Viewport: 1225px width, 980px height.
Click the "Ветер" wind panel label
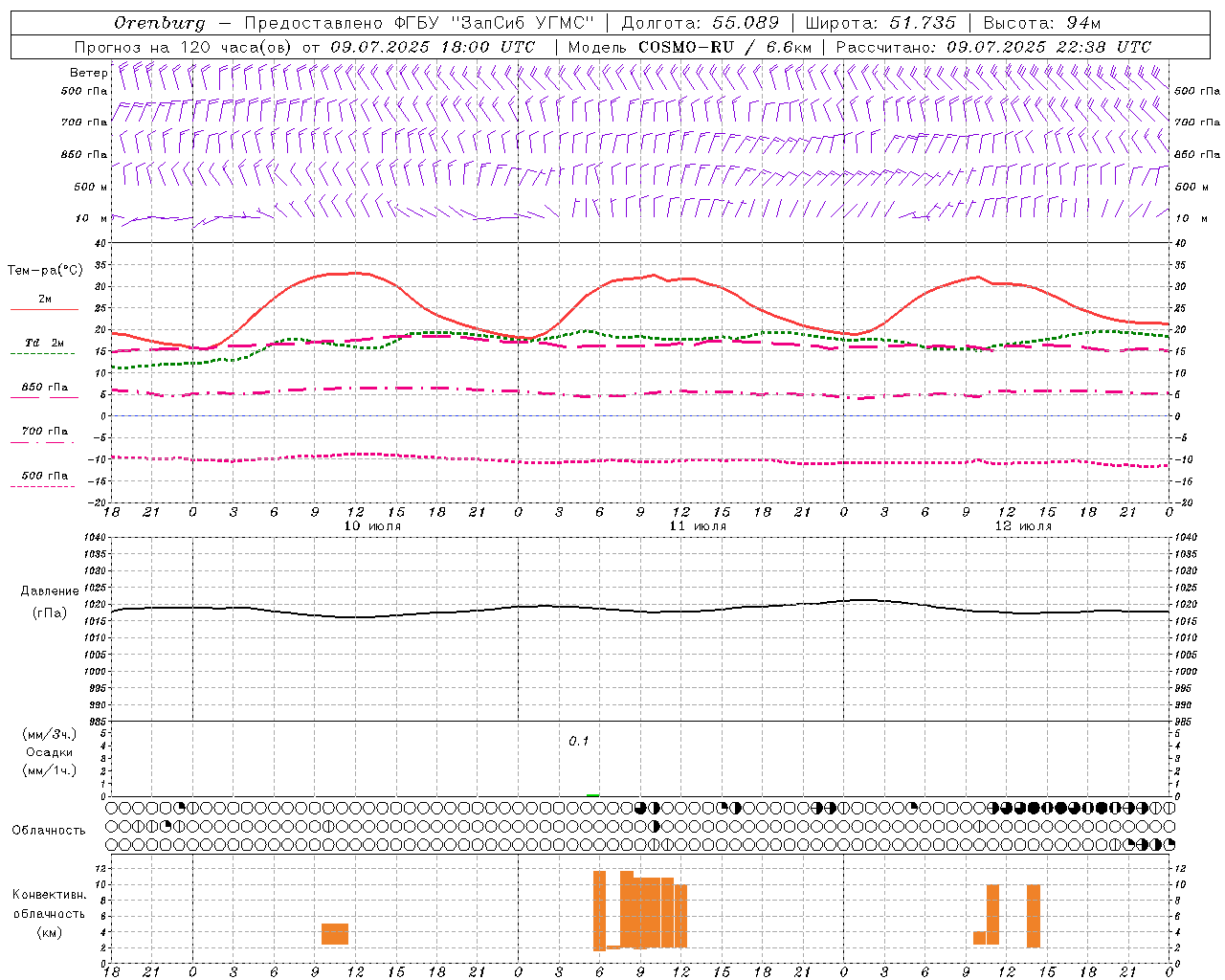pyautogui.click(x=88, y=73)
